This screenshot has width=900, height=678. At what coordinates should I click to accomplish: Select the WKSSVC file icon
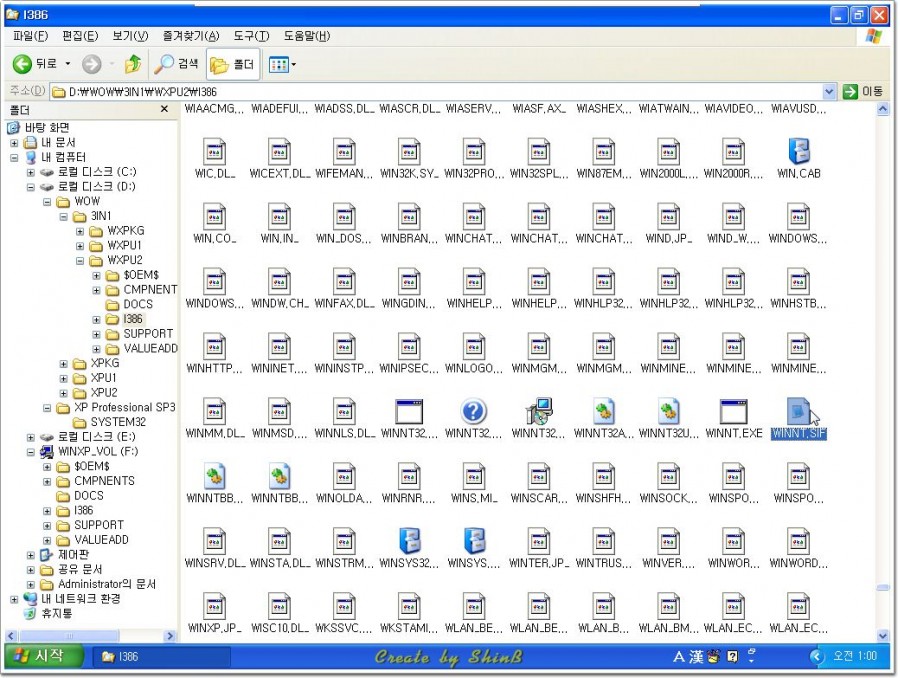(x=344, y=606)
